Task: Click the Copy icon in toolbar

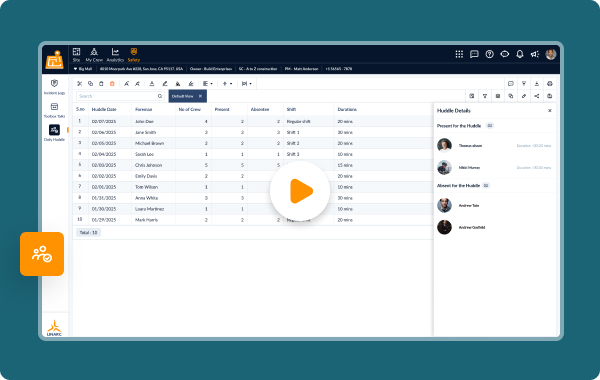Action: tap(90, 83)
